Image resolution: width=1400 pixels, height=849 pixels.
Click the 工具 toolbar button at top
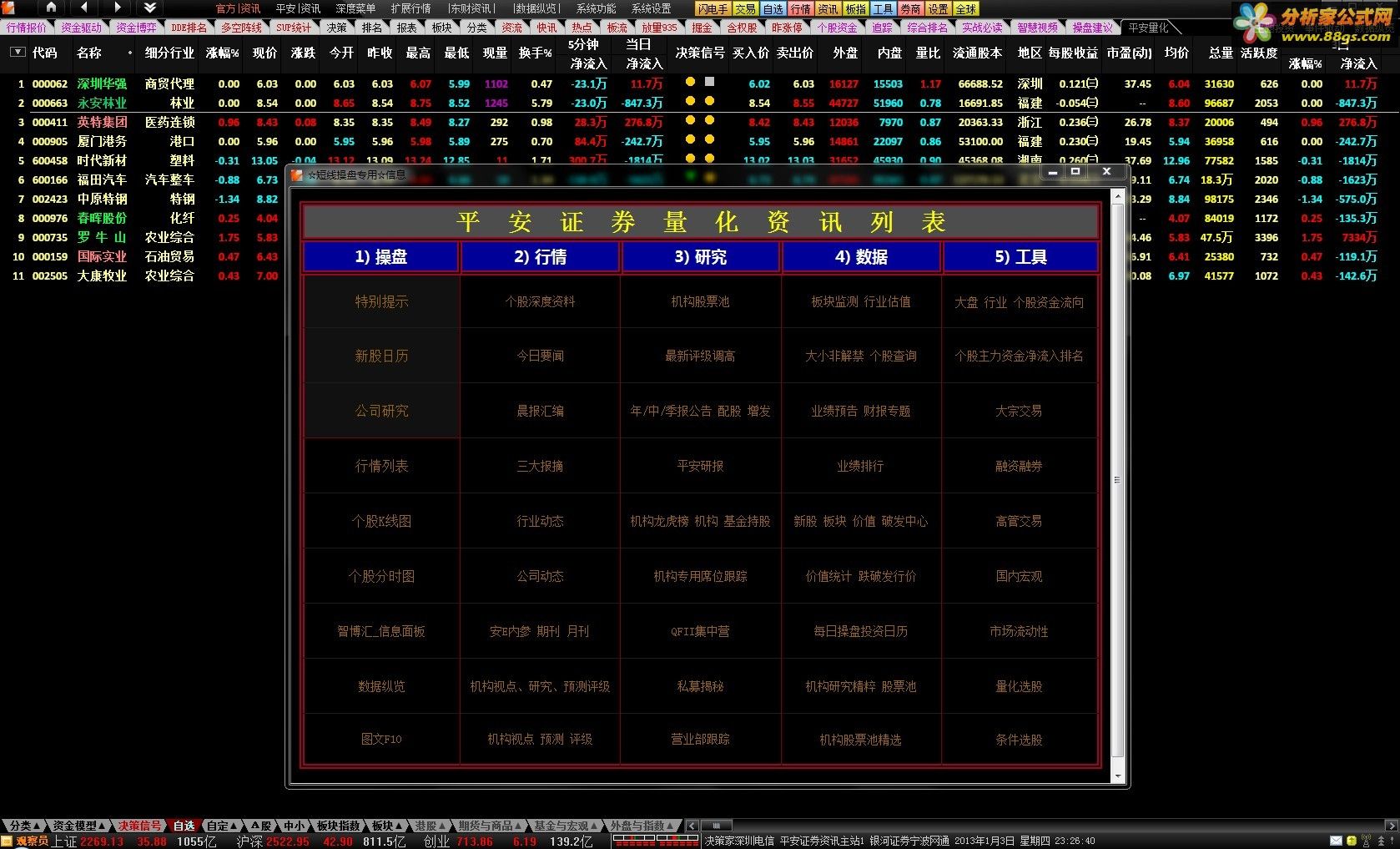tap(883, 8)
